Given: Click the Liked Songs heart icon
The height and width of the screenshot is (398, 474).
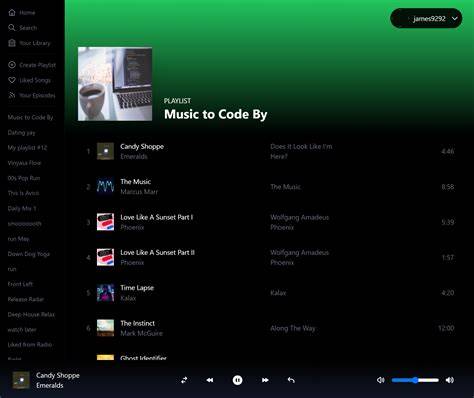Looking at the screenshot, I should pos(12,80).
